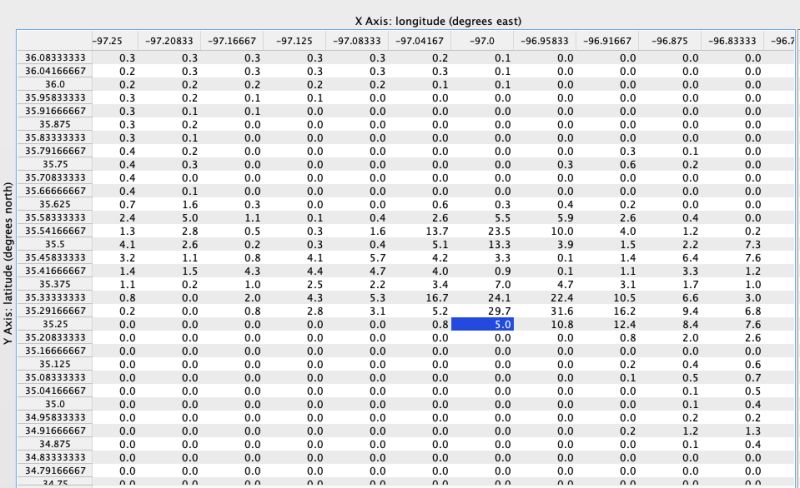Click the 16.2 value cell

pos(607,311)
